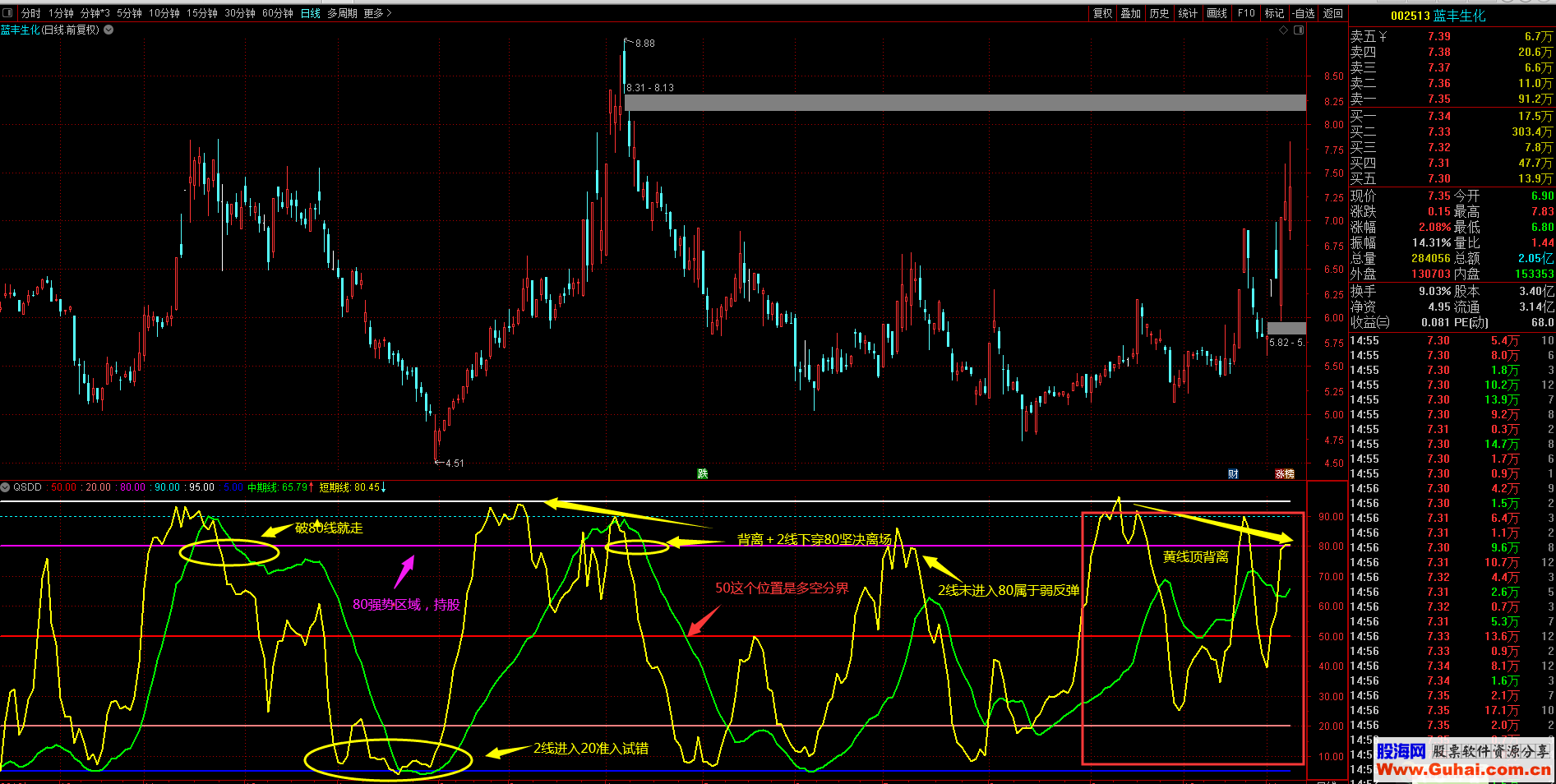Click the 8.31 - 8.13 gap label

click(x=650, y=88)
